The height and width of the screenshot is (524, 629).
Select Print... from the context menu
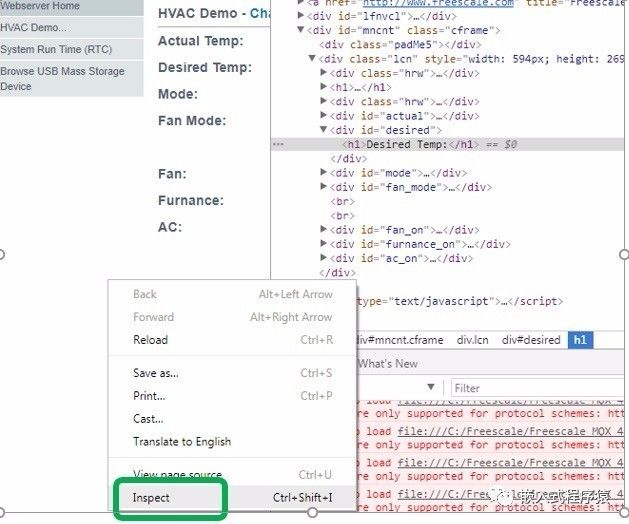(233, 396)
